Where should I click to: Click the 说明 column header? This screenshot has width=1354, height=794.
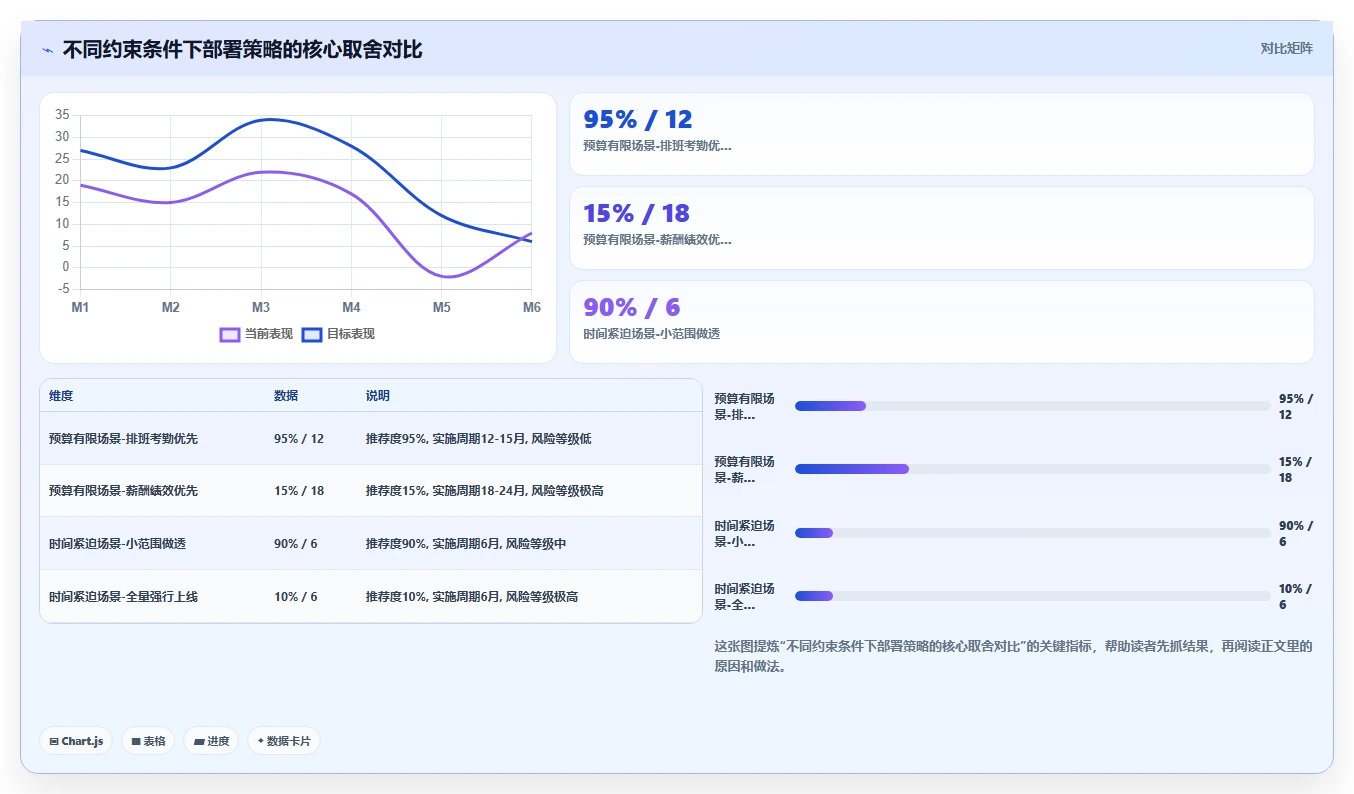(x=378, y=396)
